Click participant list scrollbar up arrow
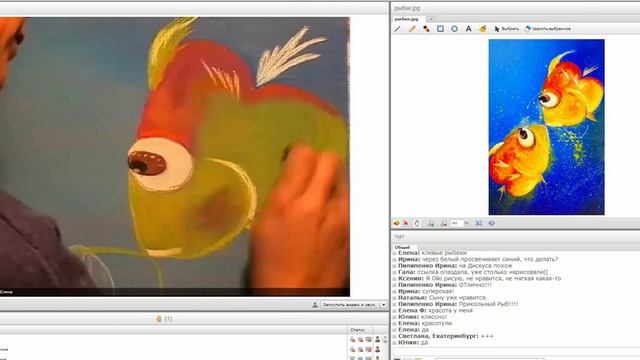The width and height of the screenshot is (640, 360). (385, 338)
